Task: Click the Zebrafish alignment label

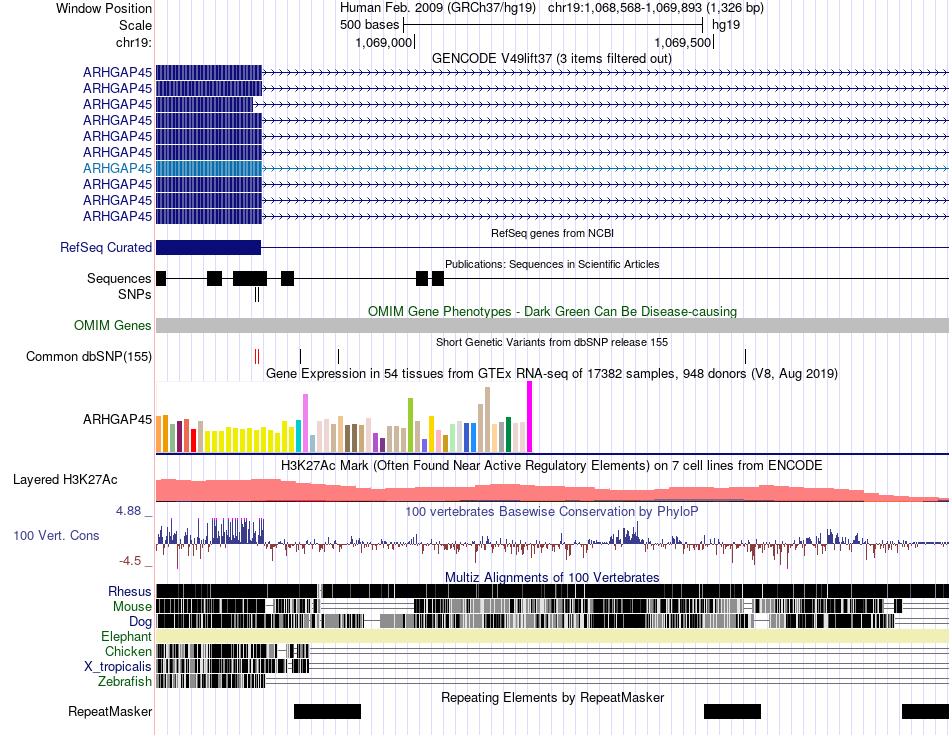Action: click(125, 682)
